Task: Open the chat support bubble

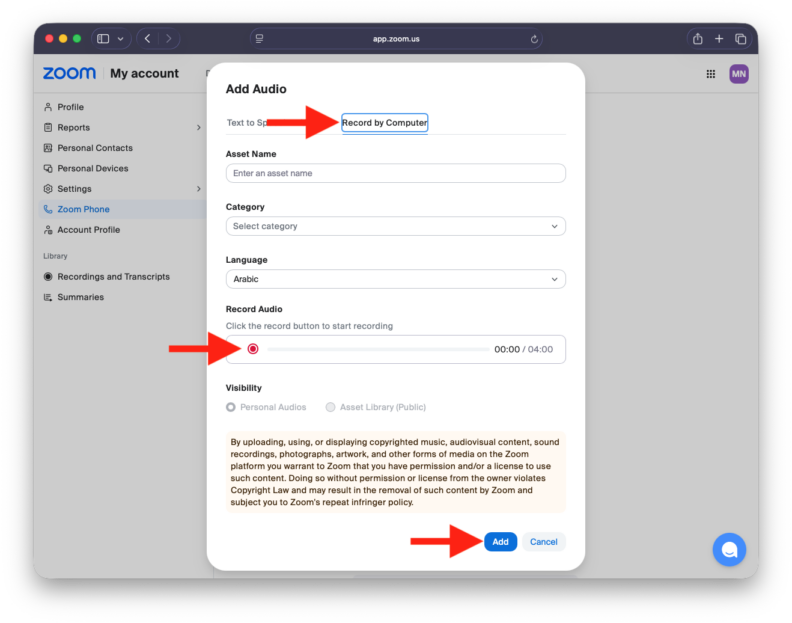Action: (729, 550)
